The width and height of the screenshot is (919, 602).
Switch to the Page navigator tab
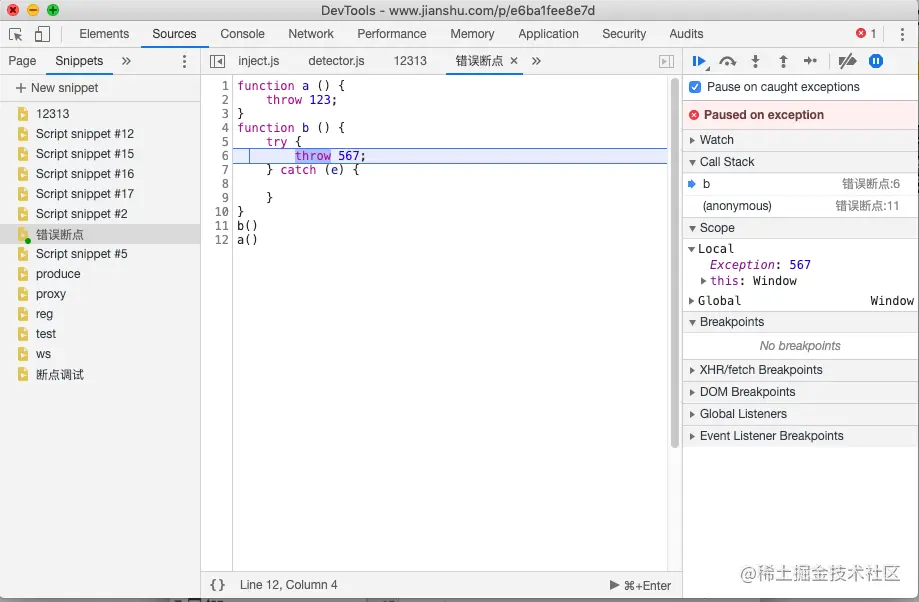pos(22,61)
